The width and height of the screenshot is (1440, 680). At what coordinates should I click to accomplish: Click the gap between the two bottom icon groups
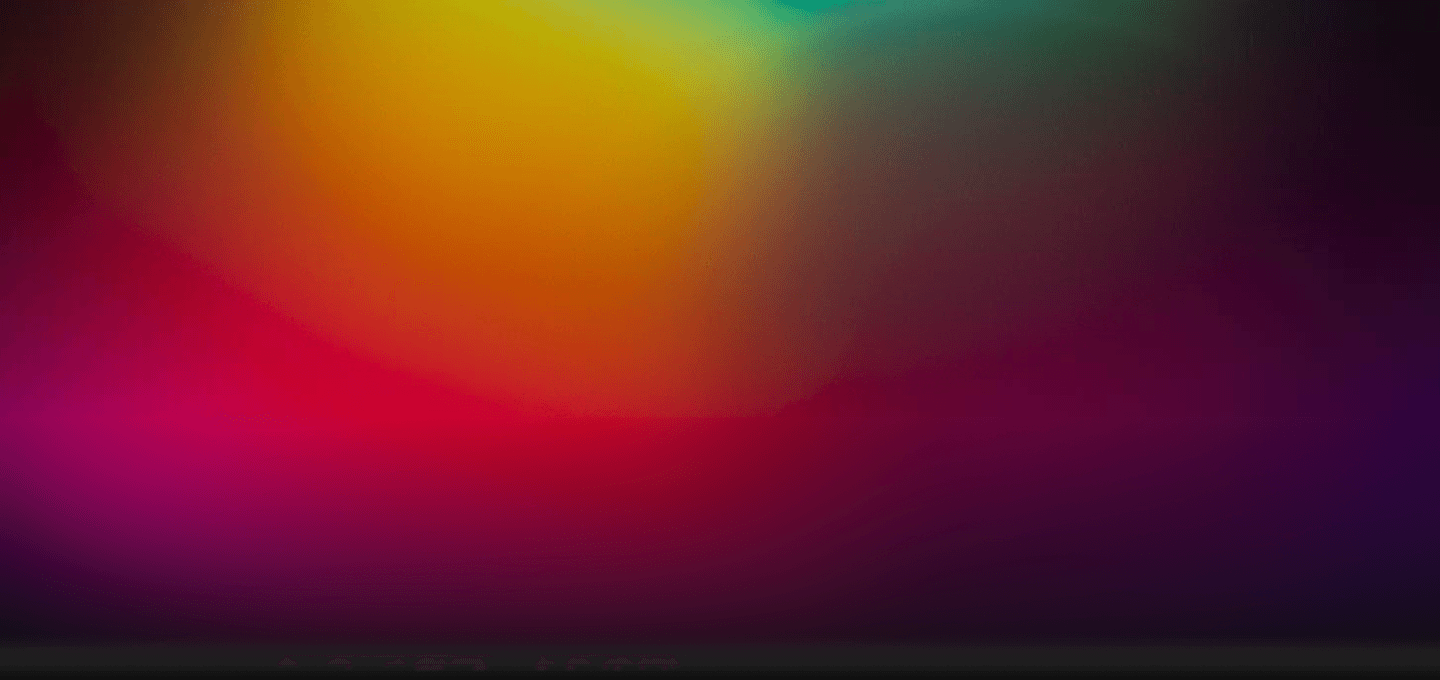coord(512,663)
